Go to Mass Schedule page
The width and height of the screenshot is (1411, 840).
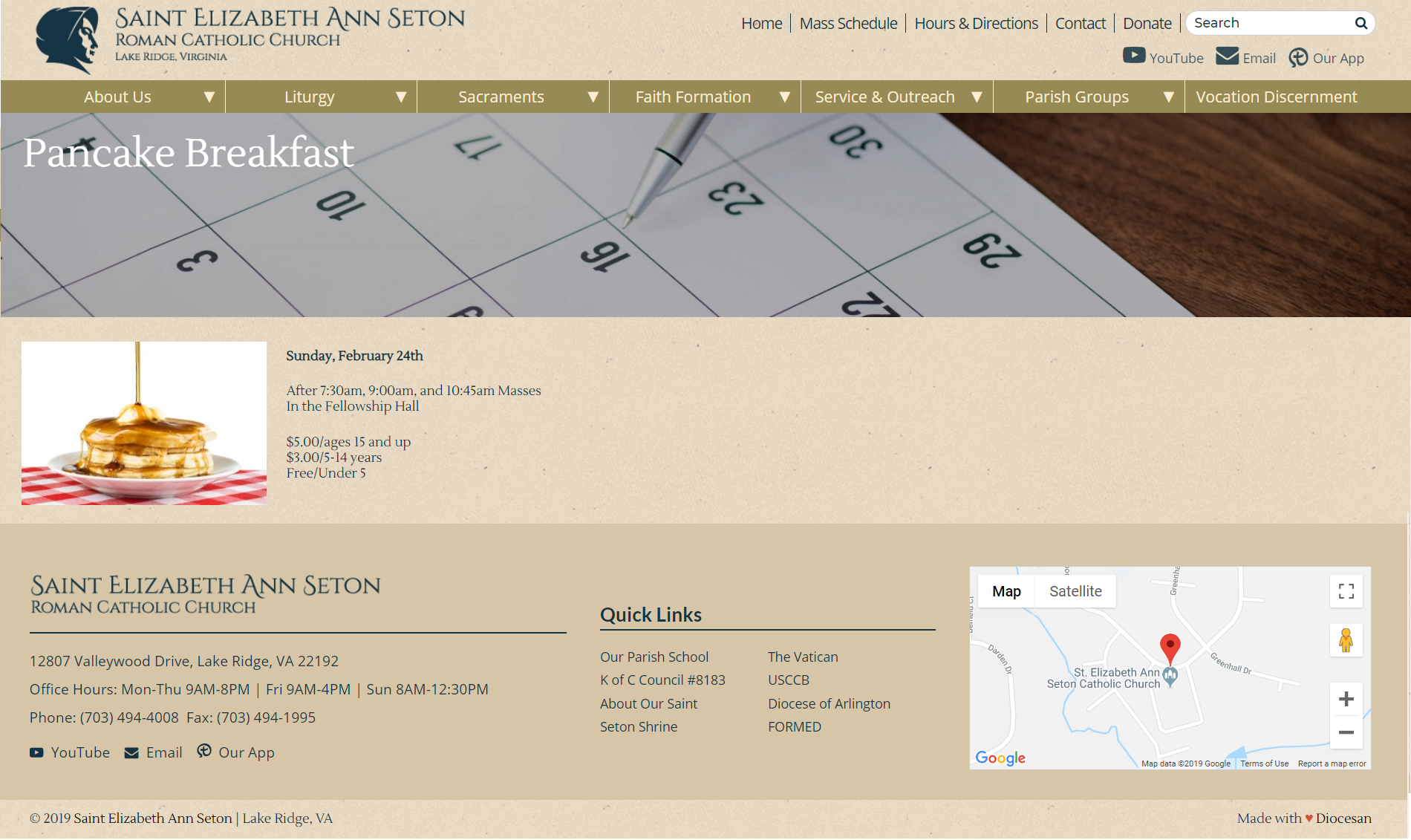[848, 24]
